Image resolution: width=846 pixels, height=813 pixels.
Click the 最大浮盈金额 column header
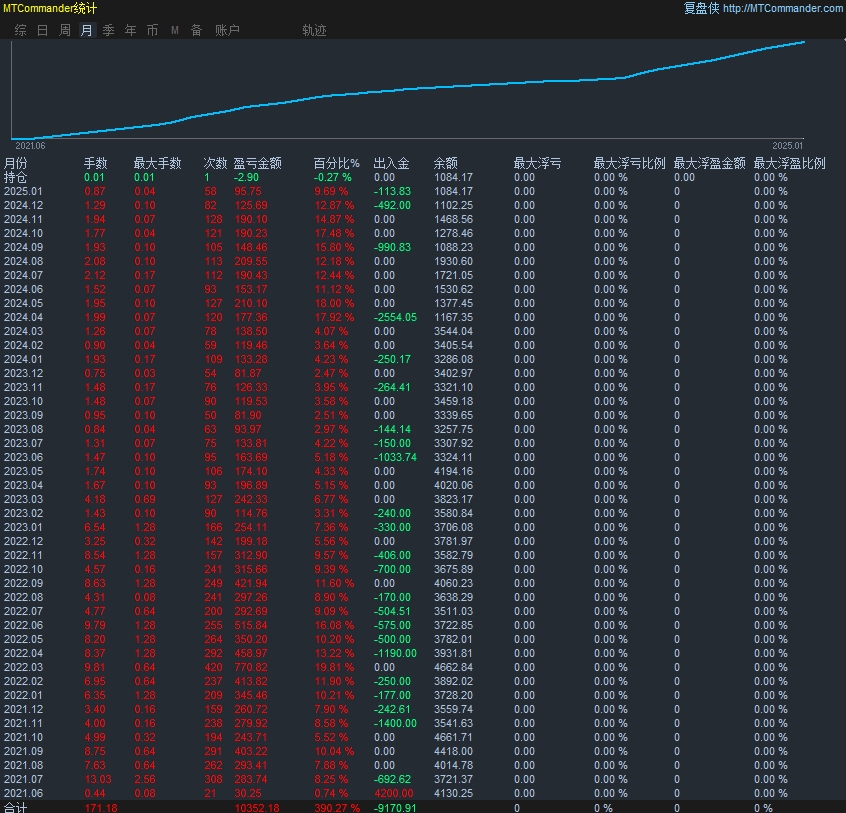point(709,163)
